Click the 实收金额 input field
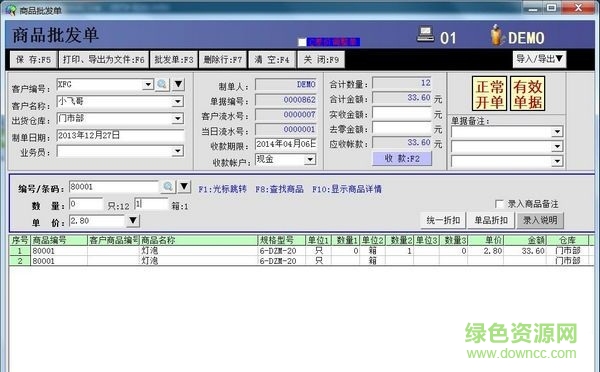Image resolution: width=600 pixels, height=372 pixels. pyautogui.click(x=402, y=113)
